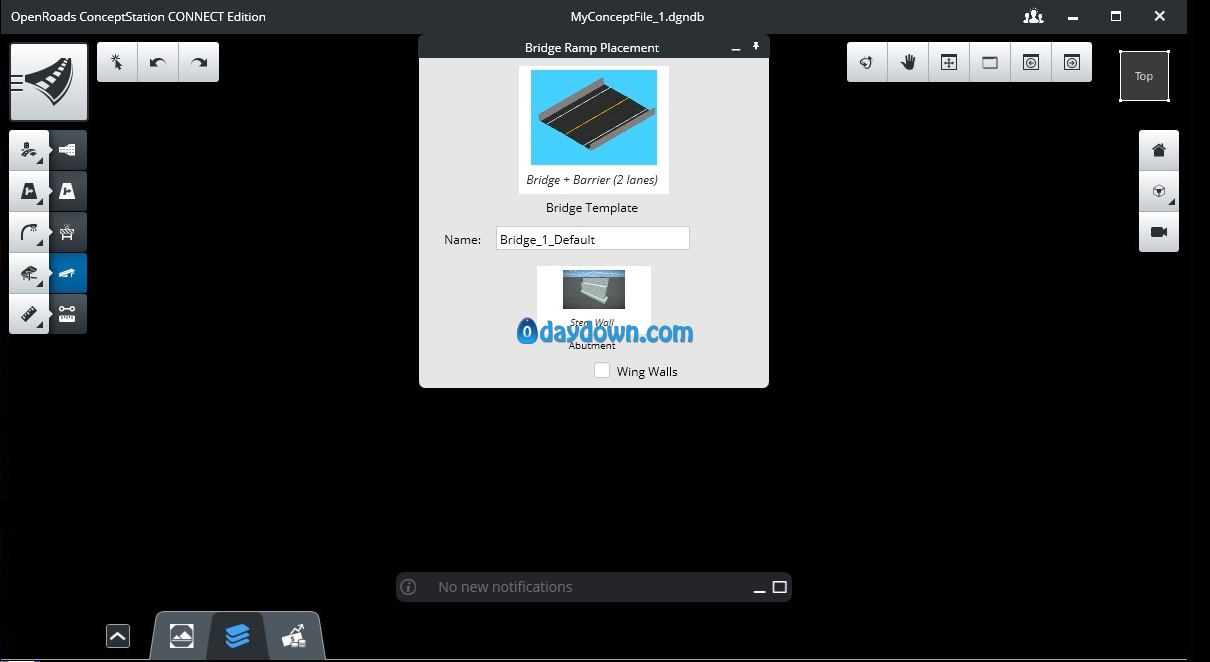Switch to the cost estimate tab
Viewport: 1210px width, 662px height.
[294, 636]
